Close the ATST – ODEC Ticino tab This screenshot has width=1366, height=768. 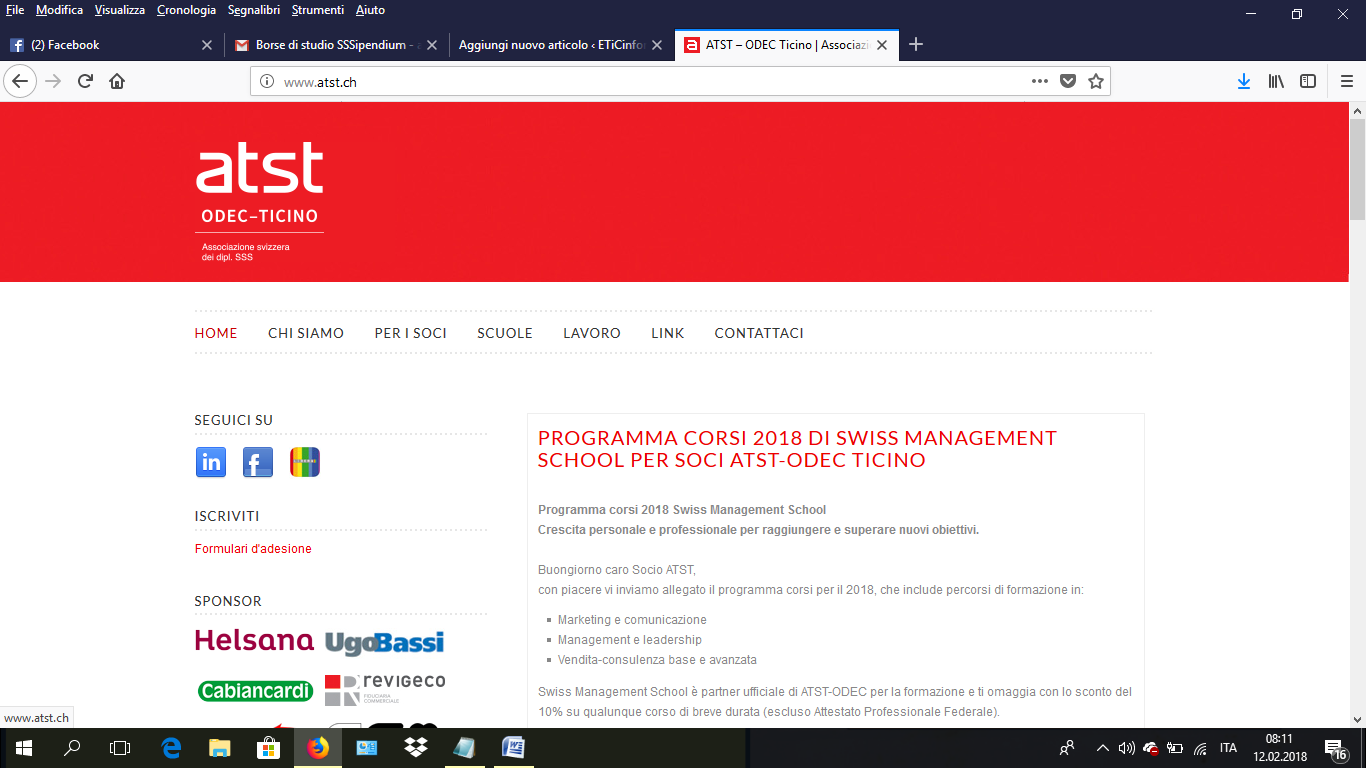[x=882, y=45]
